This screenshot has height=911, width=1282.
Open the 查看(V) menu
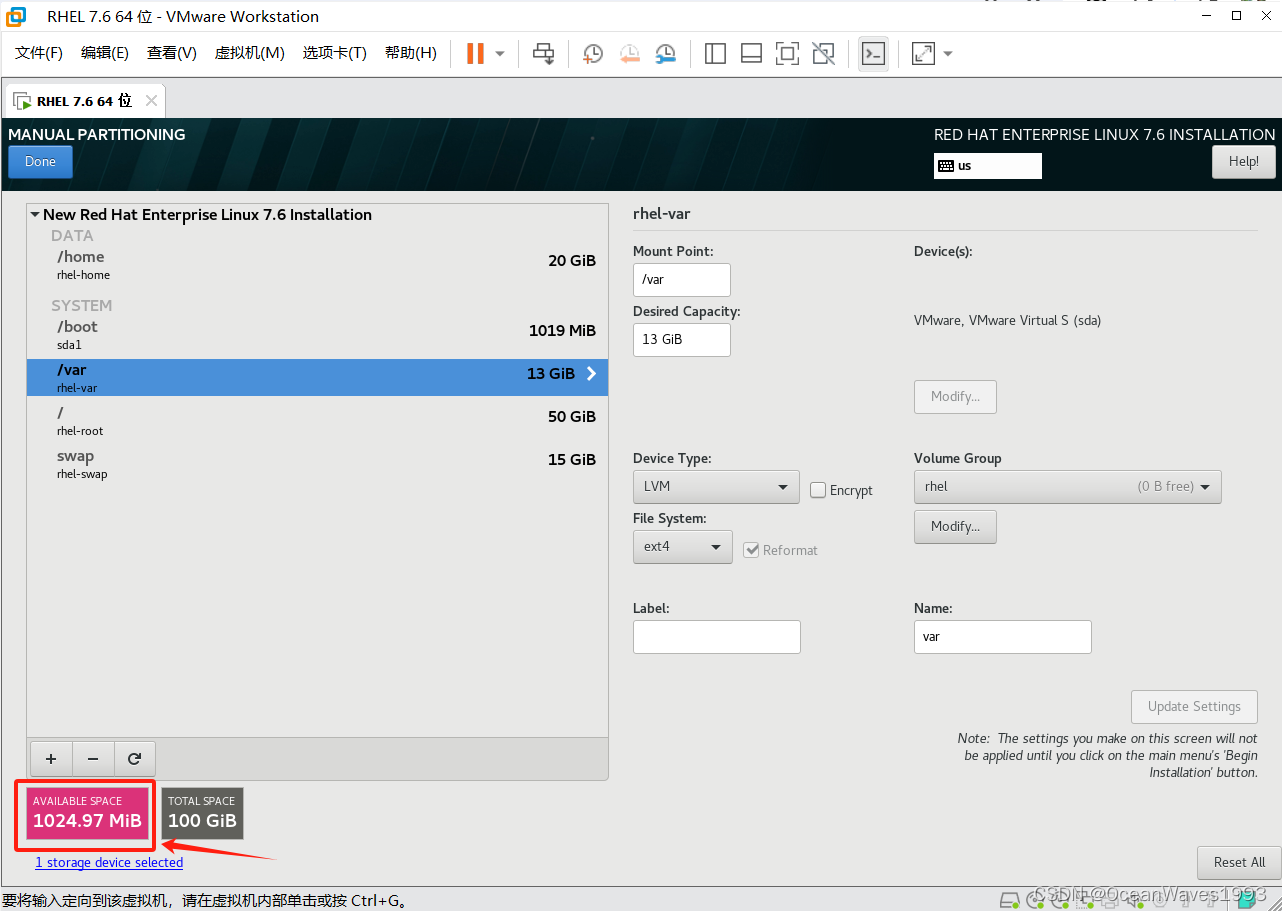point(172,53)
